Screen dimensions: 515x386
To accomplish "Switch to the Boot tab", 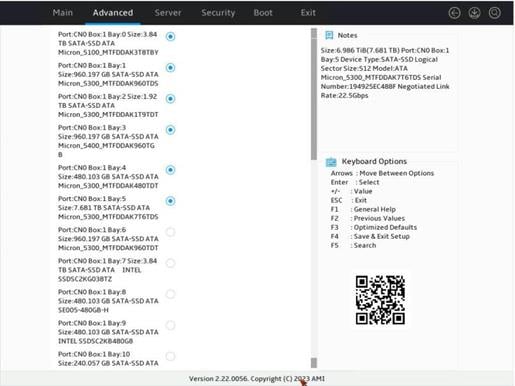I will pos(263,13).
